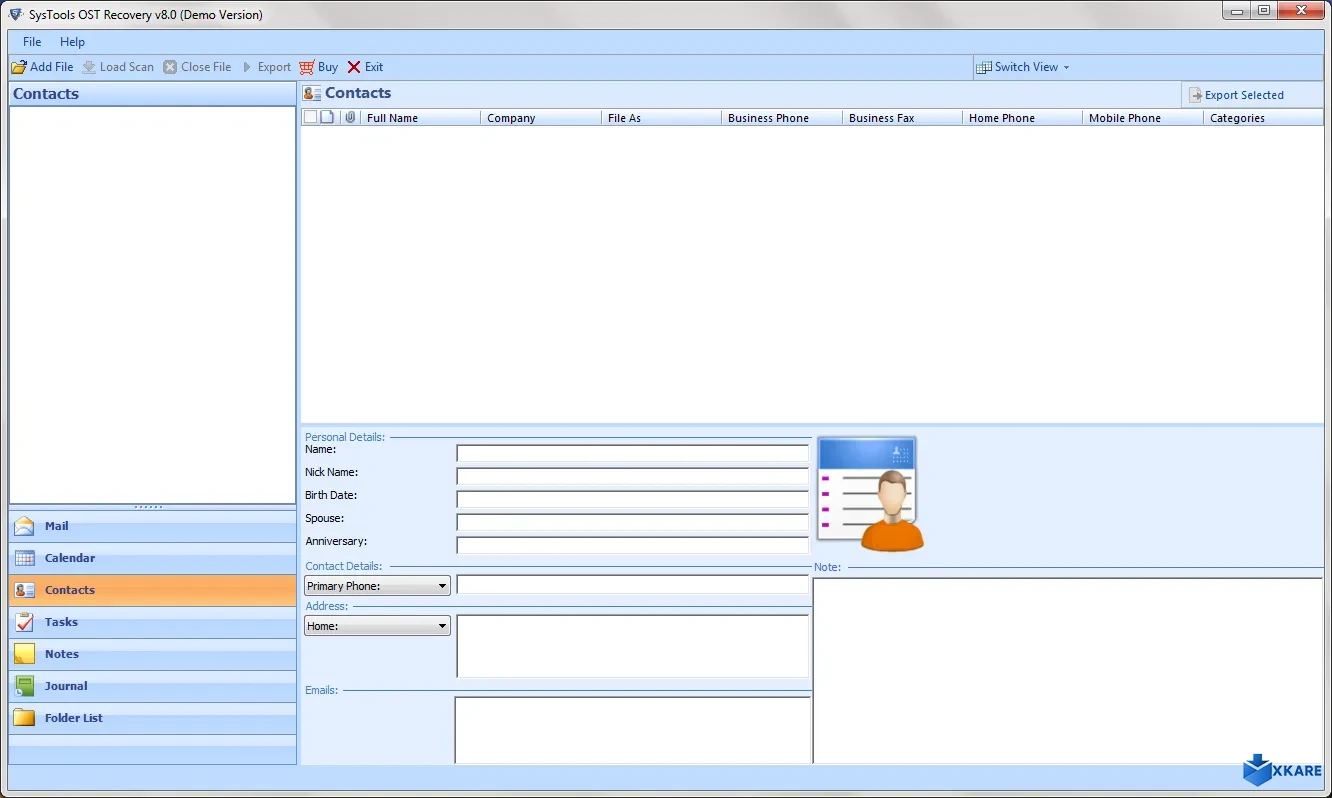Image resolution: width=1332 pixels, height=798 pixels.
Task: Click the Export toolbar button
Action: click(x=266, y=67)
